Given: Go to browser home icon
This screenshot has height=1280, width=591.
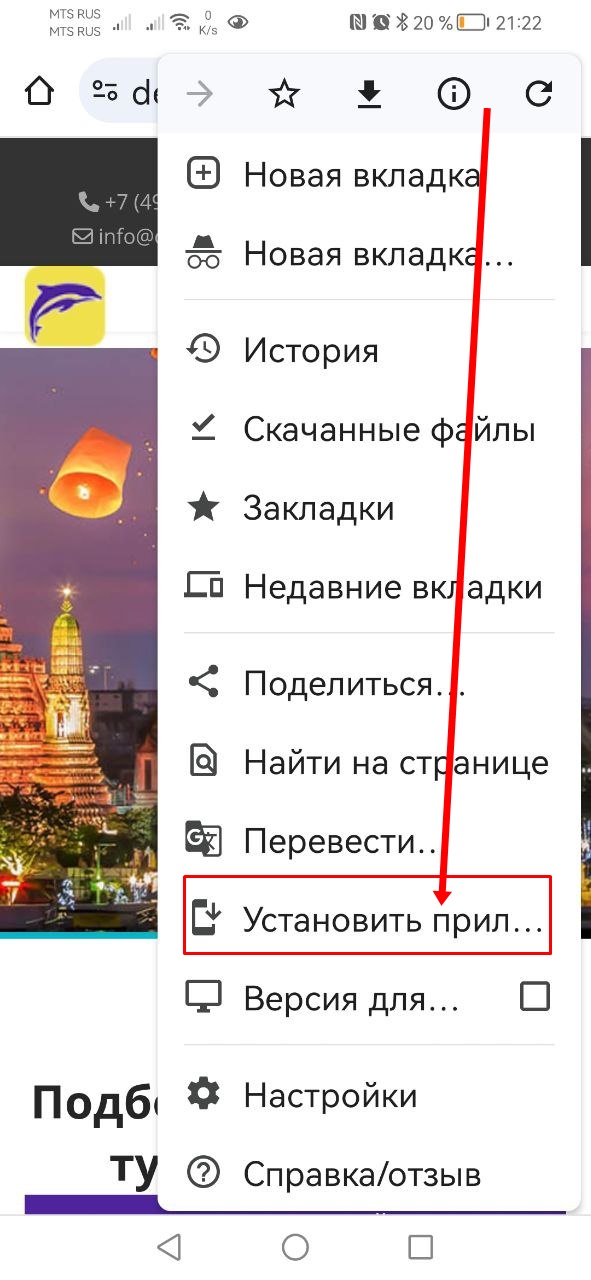Looking at the screenshot, I should click(38, 92).
